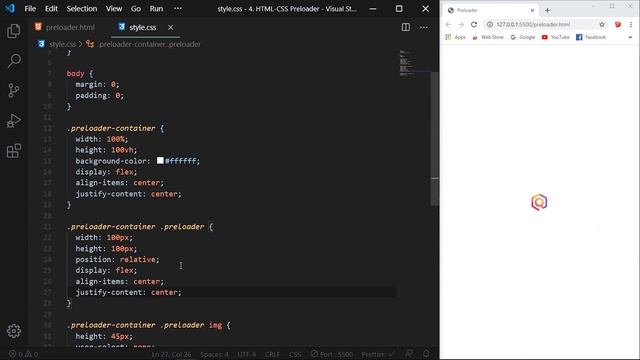Open Run and Debug view
The image size is (640, 360).
(14, 121)
